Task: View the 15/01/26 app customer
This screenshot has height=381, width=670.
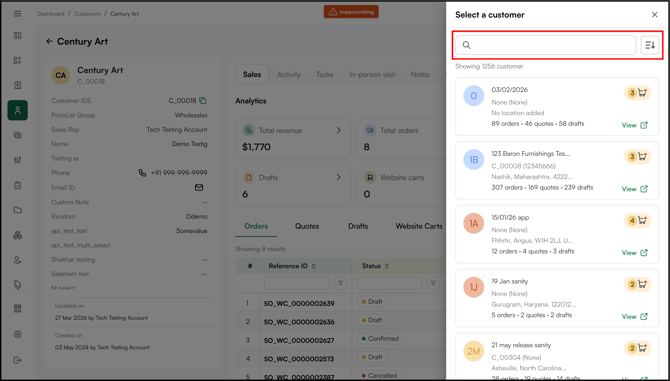Action: (x=635, y=253)
